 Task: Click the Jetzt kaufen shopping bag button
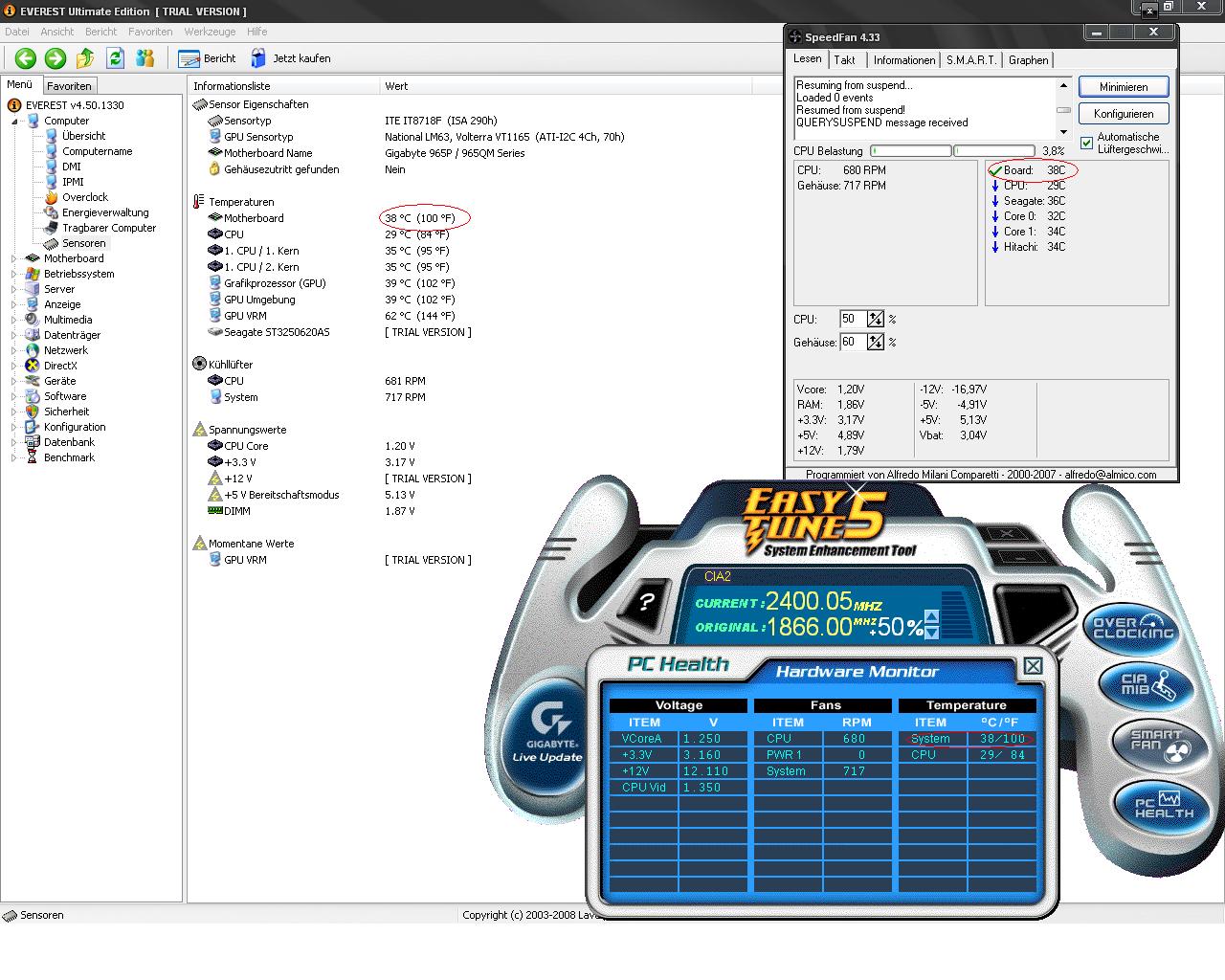[291, 58]
